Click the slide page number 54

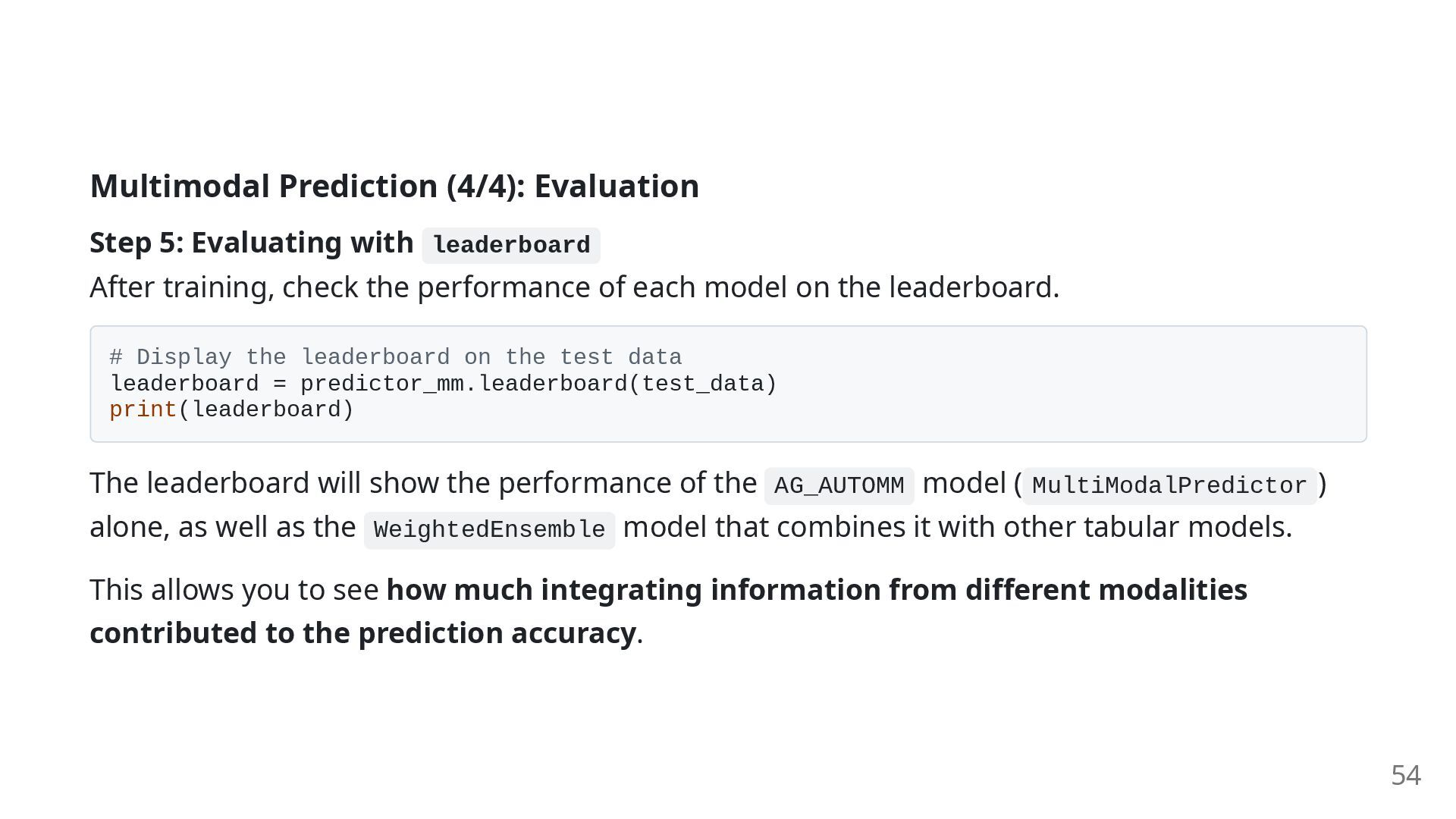(1406, 775)
